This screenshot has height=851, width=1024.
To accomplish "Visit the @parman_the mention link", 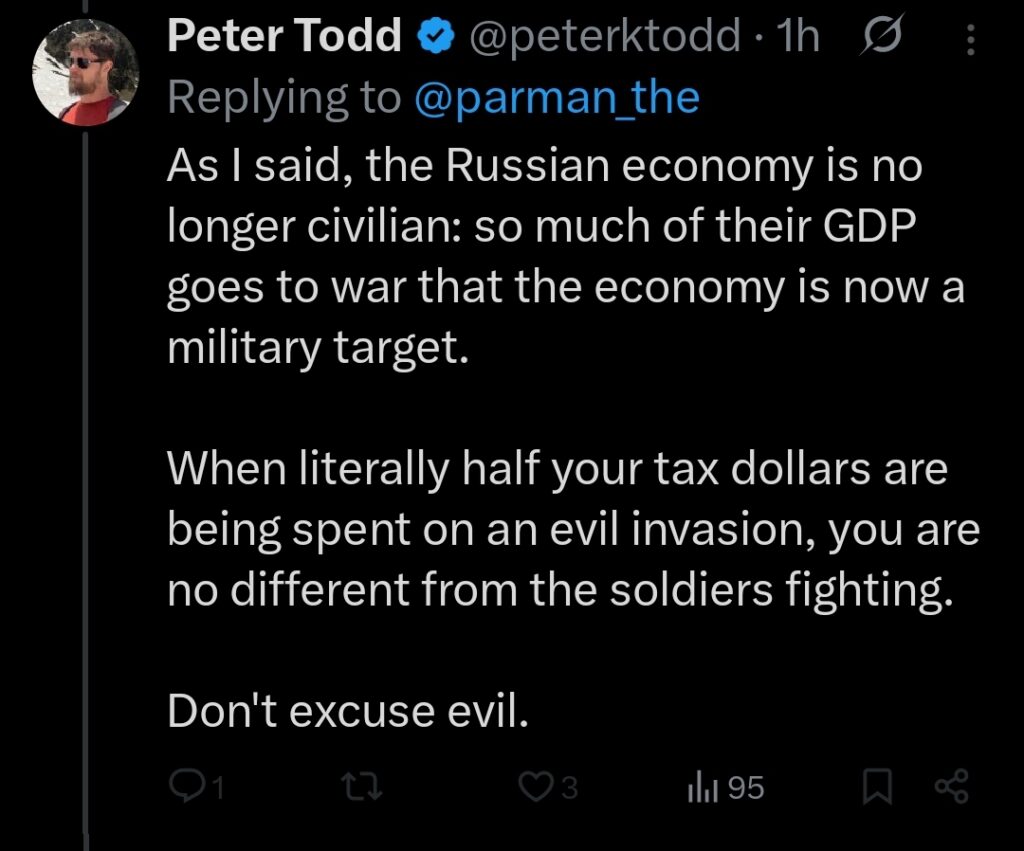I will (555, 98).
